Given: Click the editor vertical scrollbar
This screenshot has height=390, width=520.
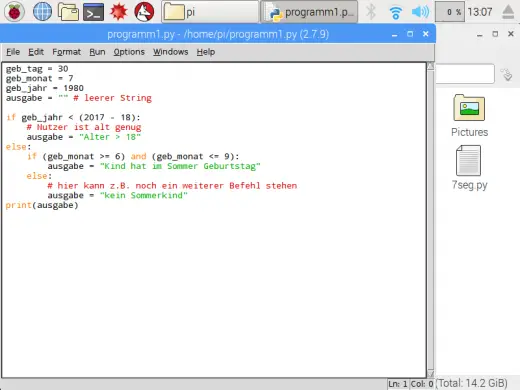Looking at the screenshot, I should [x=430, y=220].
